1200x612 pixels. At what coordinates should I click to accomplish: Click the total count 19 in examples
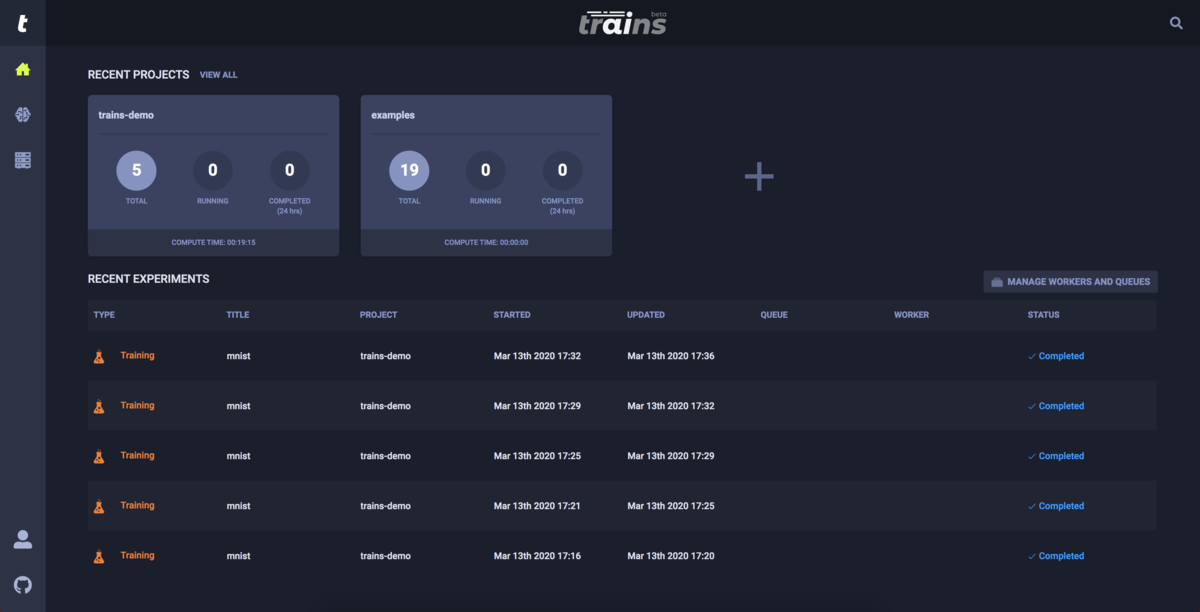tap(409, 171)
